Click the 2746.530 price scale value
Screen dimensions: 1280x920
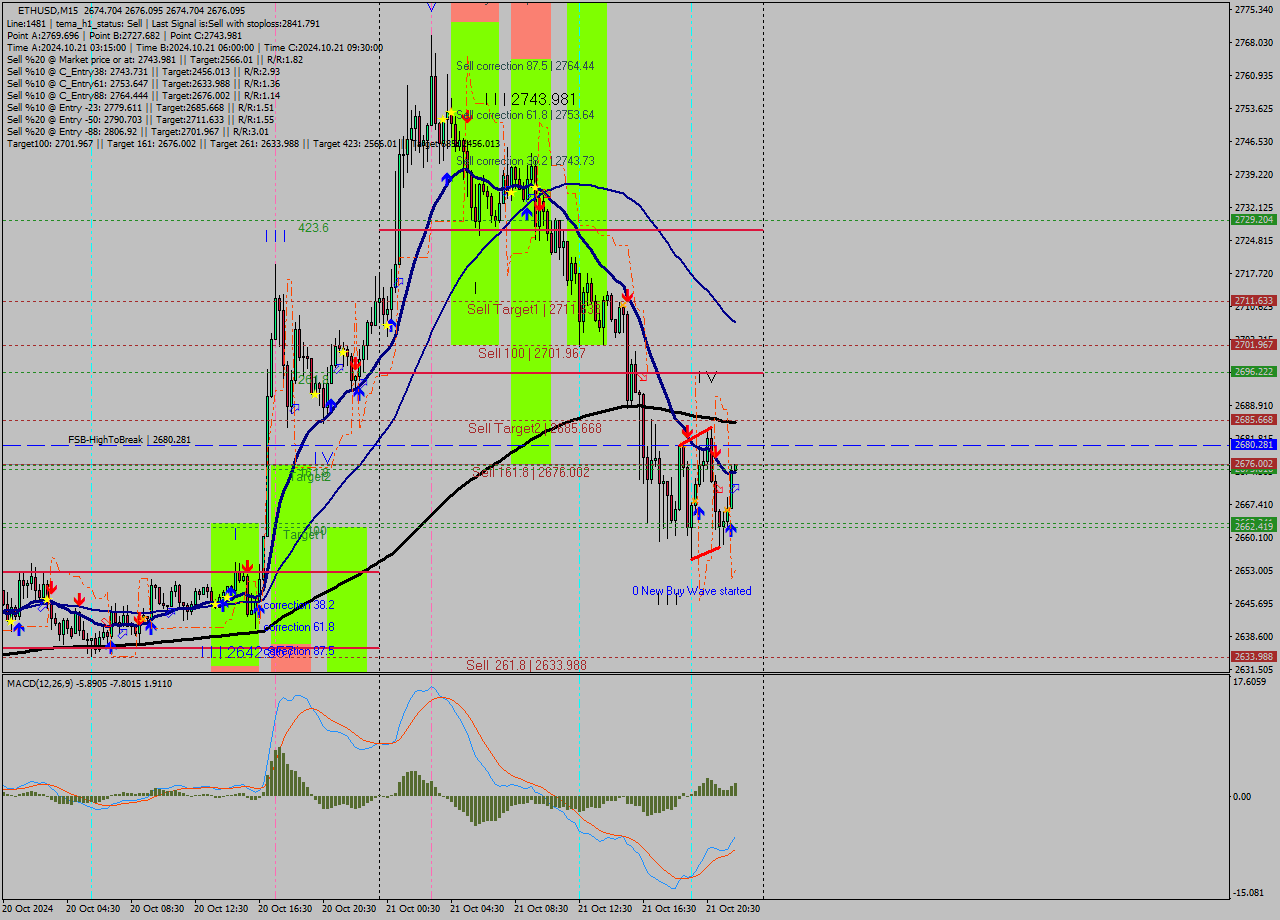pyautogui.click(x=1254, y=141)
